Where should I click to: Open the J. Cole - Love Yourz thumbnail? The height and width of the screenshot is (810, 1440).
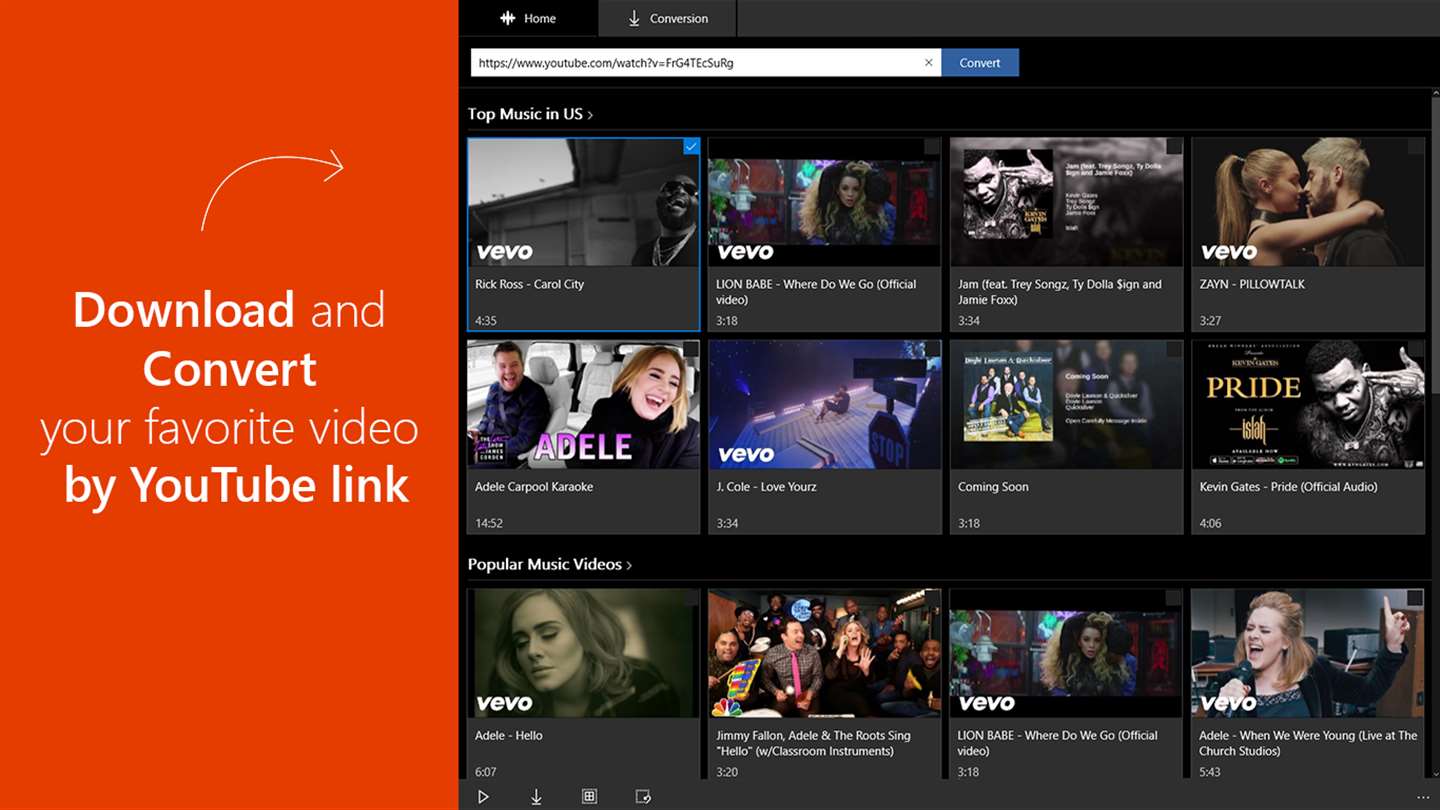(825, 405)
